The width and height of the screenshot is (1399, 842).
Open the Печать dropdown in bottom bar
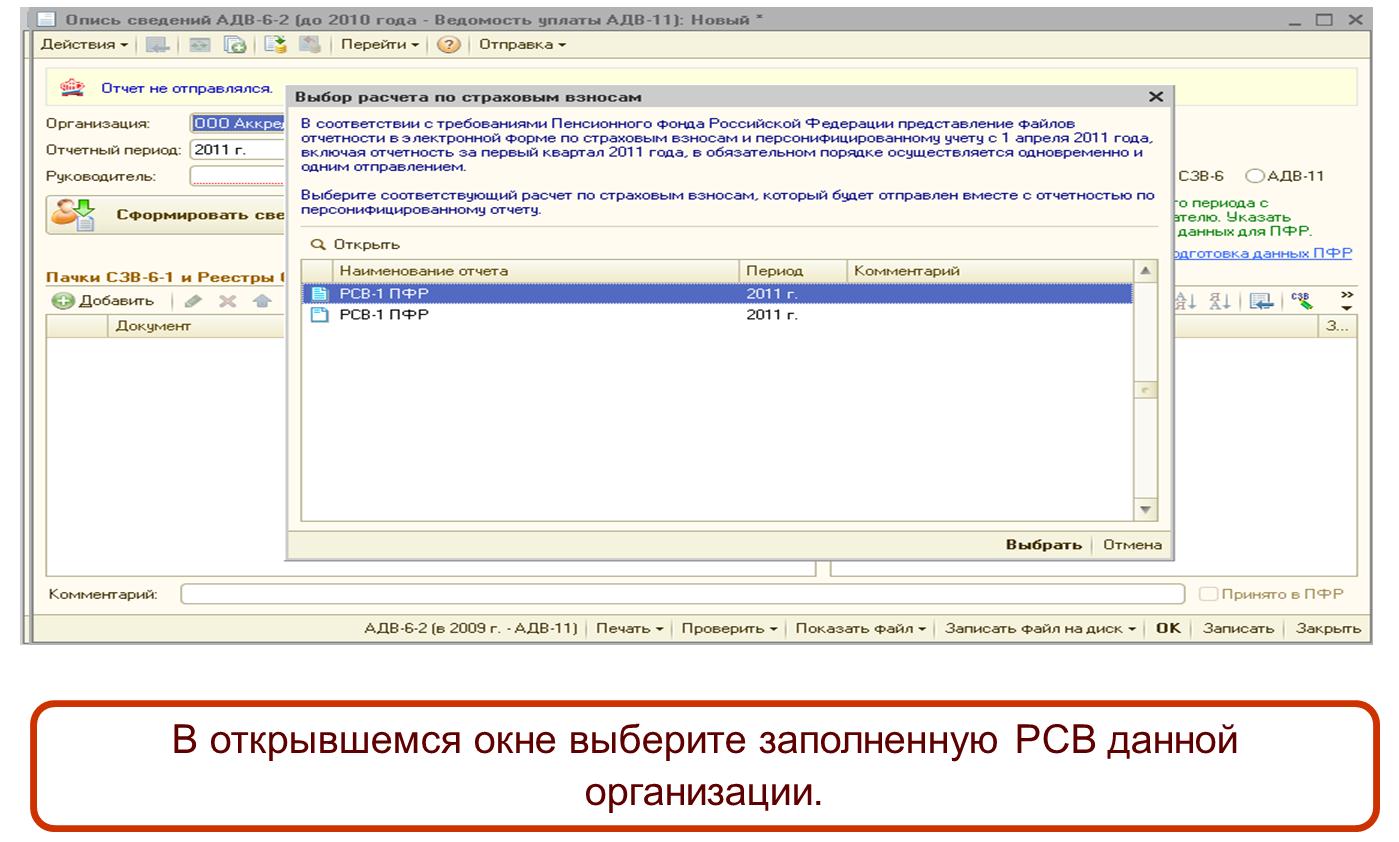630,629
